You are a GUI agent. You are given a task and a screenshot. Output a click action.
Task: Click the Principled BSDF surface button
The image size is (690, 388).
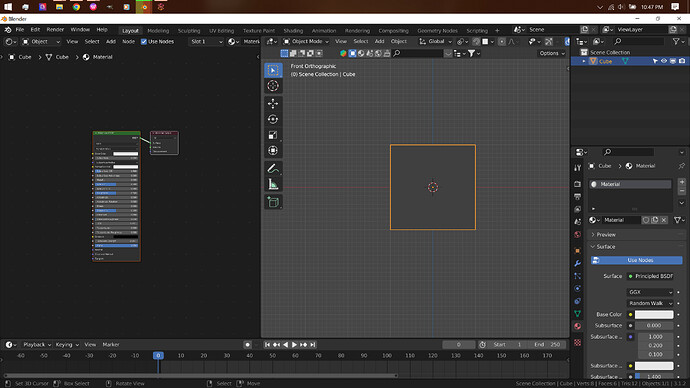[650, 276]
